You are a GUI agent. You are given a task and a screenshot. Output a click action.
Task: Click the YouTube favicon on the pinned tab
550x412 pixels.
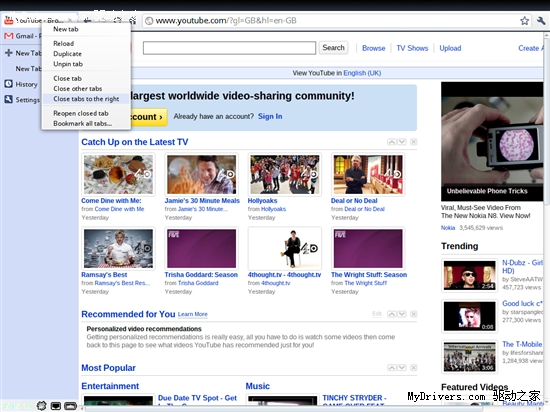tap(8, 20)
